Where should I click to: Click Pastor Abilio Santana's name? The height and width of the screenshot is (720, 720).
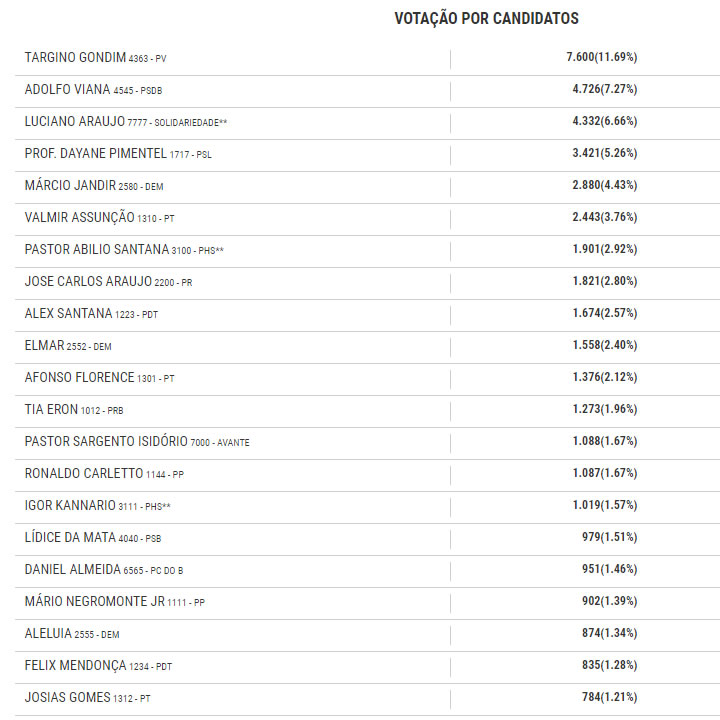(97, 249)
